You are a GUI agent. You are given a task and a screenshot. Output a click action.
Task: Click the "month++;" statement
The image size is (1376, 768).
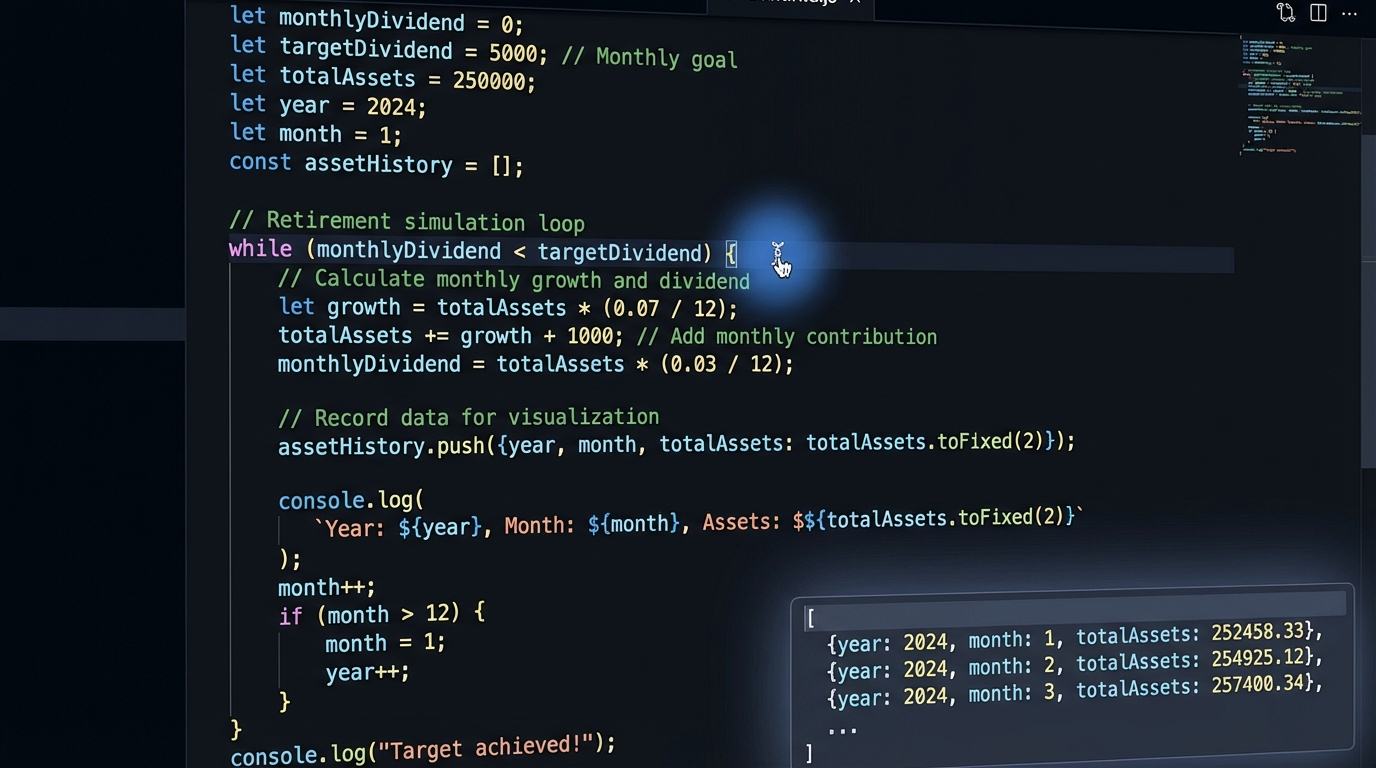327,587
